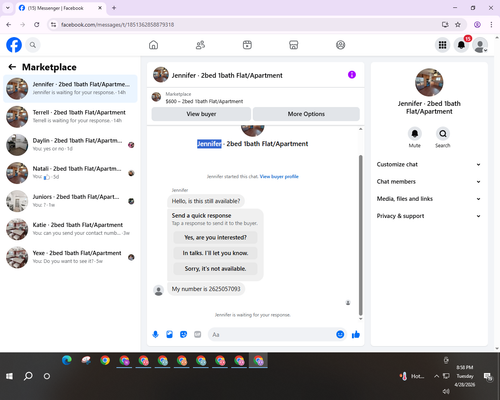Viewport: 500px width, 400px height.
Task: Attach a photo file icon
Action: click(x=169, y=334)
